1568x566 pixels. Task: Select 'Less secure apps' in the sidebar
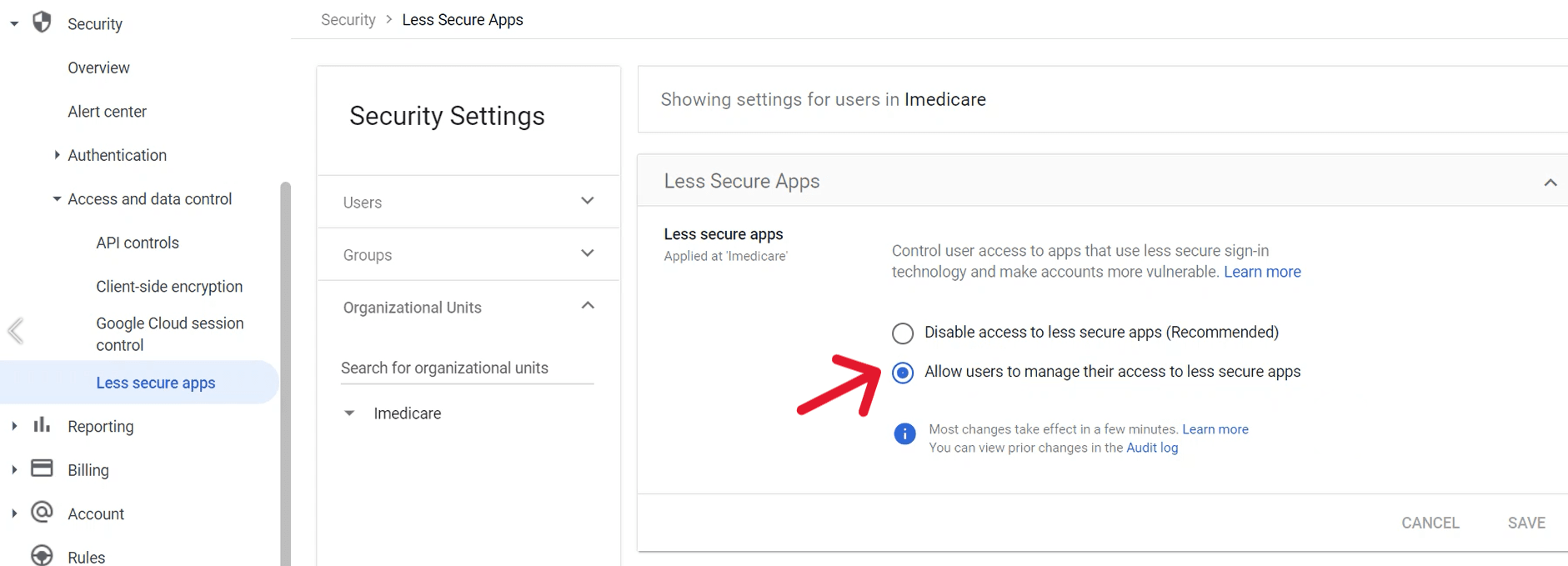point(155,382)
